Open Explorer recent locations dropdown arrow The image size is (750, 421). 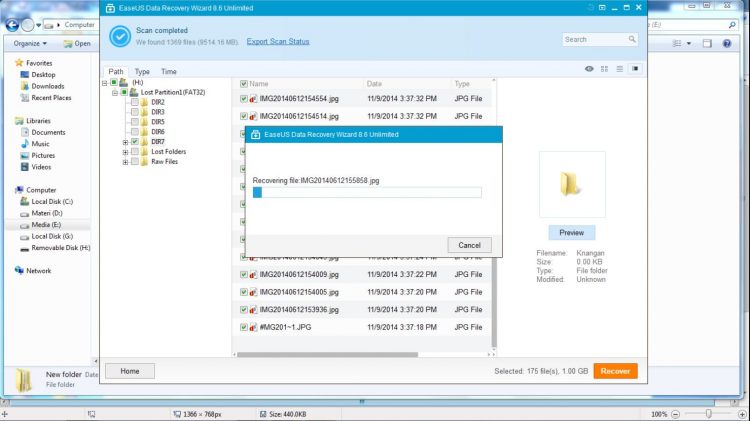coord(38,25)
